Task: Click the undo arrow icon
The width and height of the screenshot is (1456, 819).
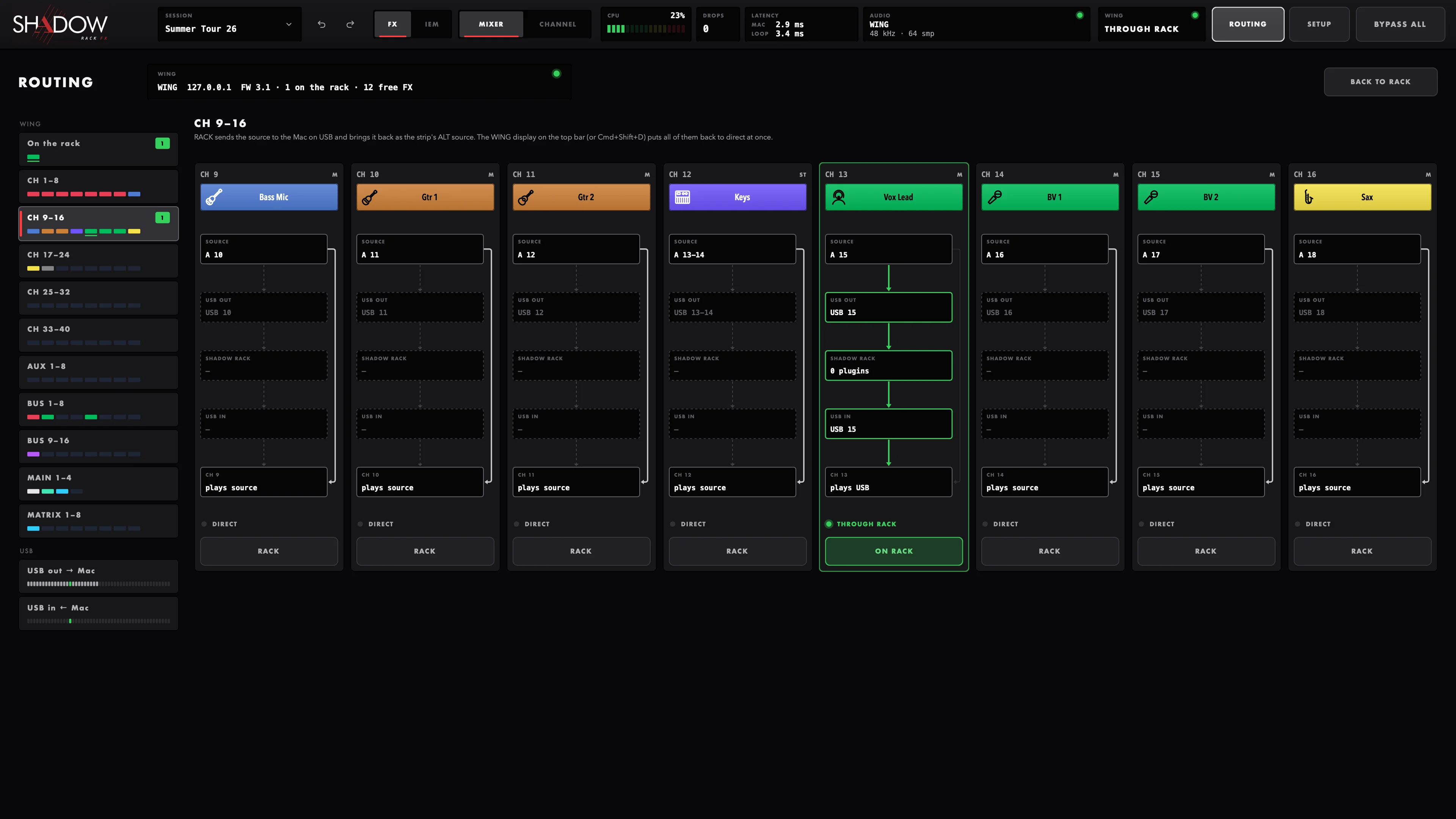Action: 322,24
